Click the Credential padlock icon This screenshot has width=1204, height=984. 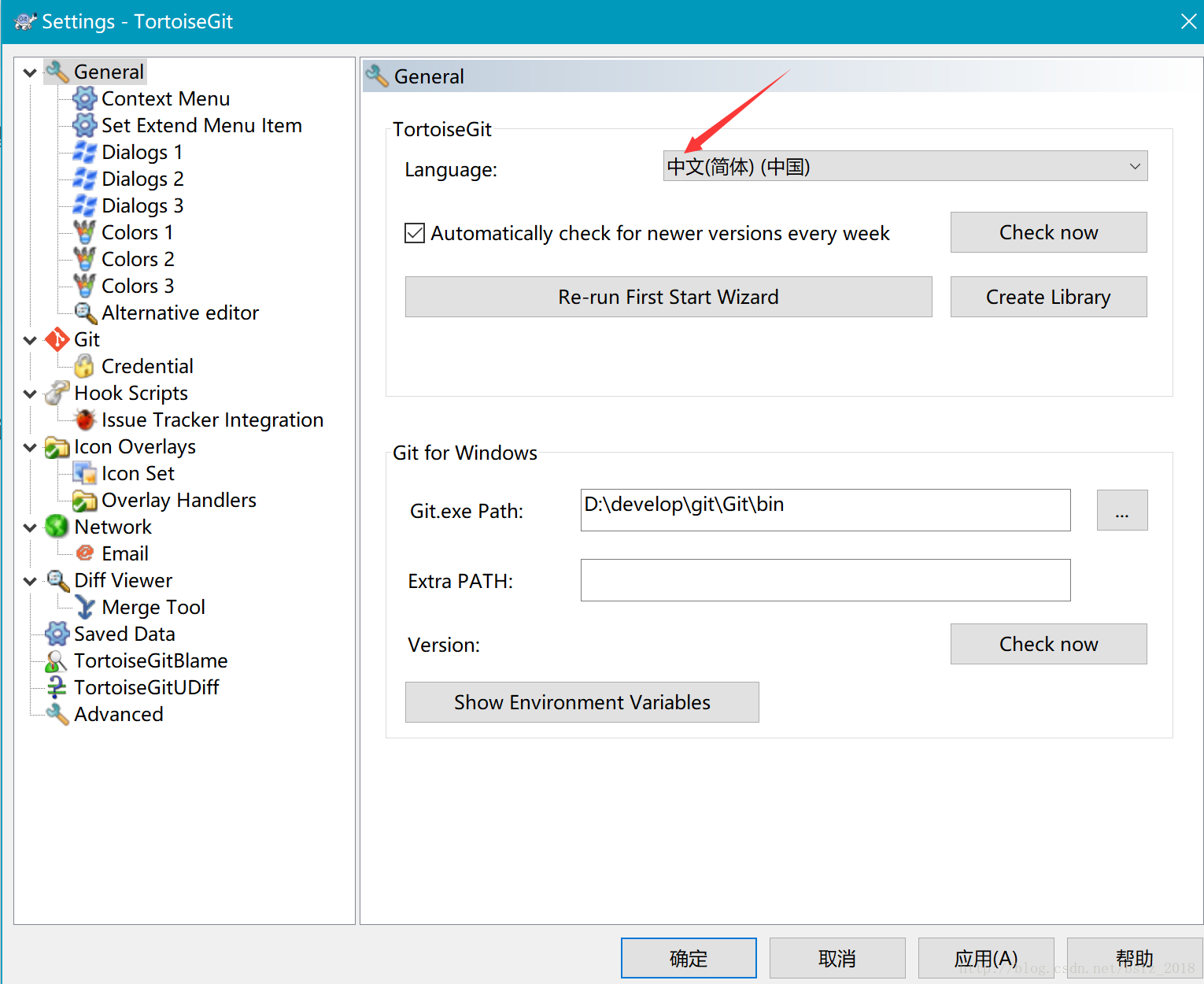[x=84, y=366]
